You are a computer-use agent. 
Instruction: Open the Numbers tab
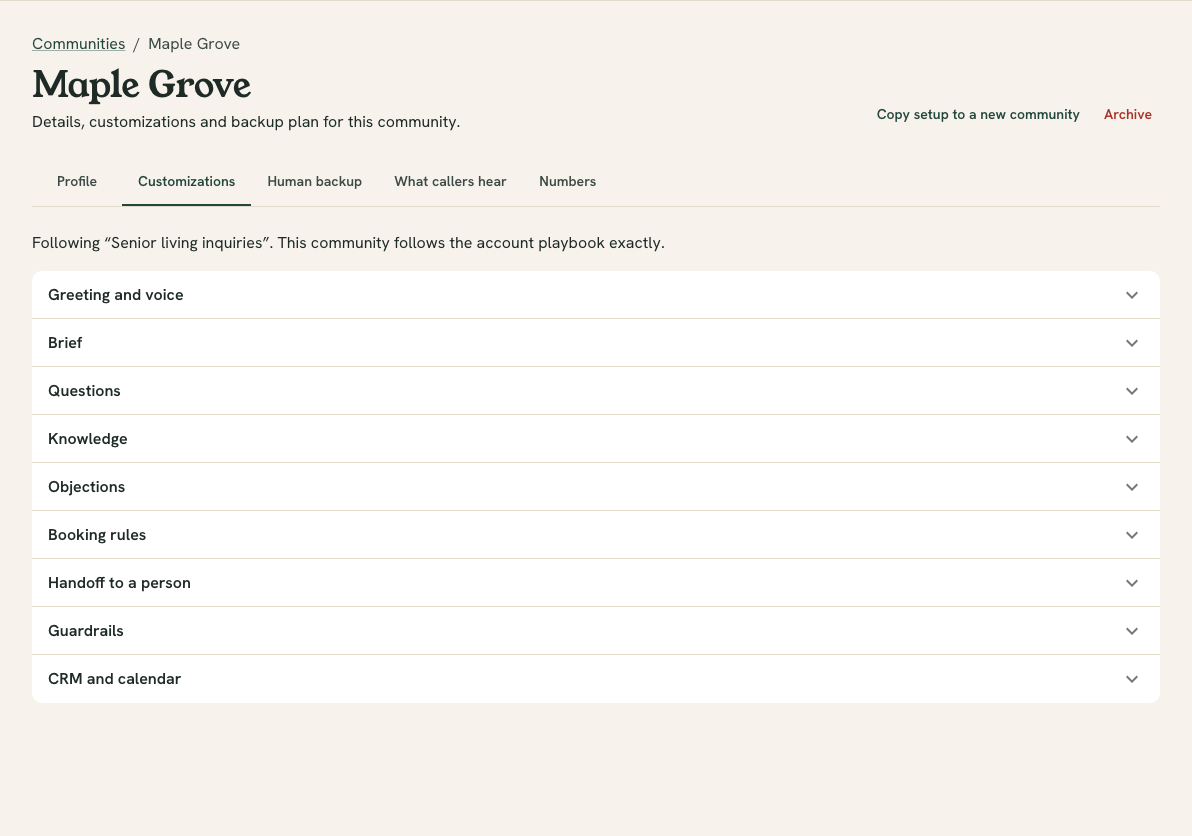point(567,182)
